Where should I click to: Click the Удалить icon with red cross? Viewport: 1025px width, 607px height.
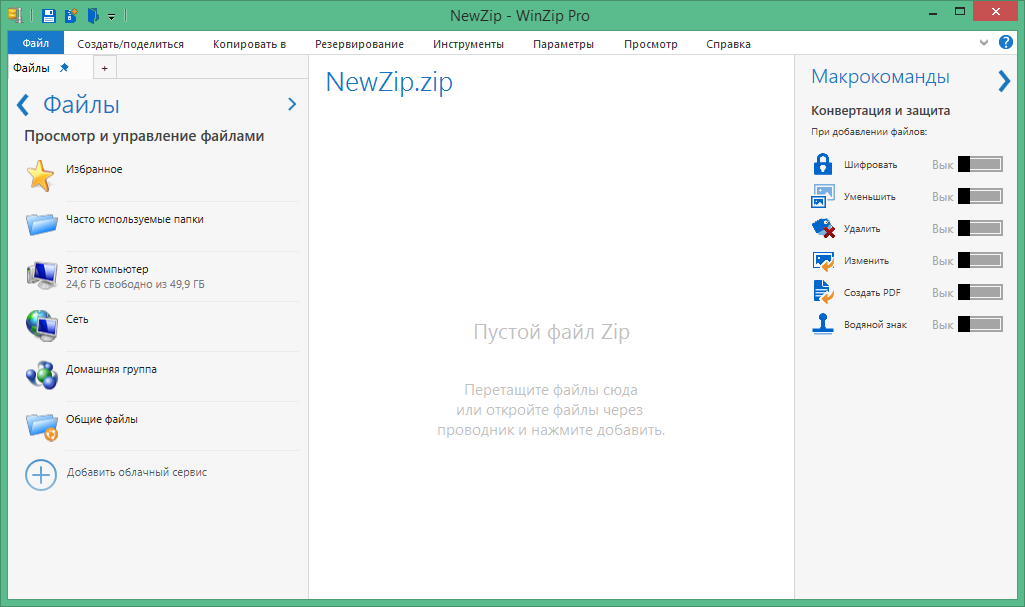823,228
